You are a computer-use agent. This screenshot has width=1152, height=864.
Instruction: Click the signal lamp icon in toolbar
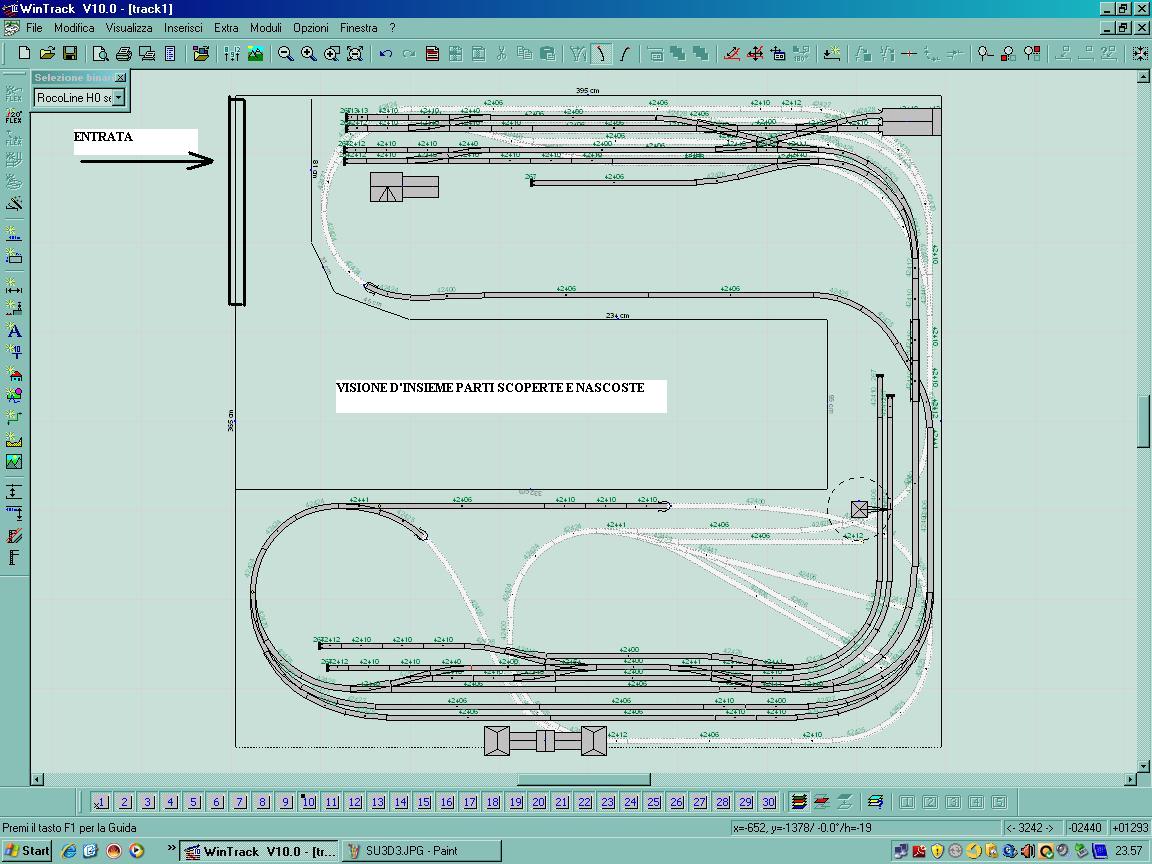(985, 54)
